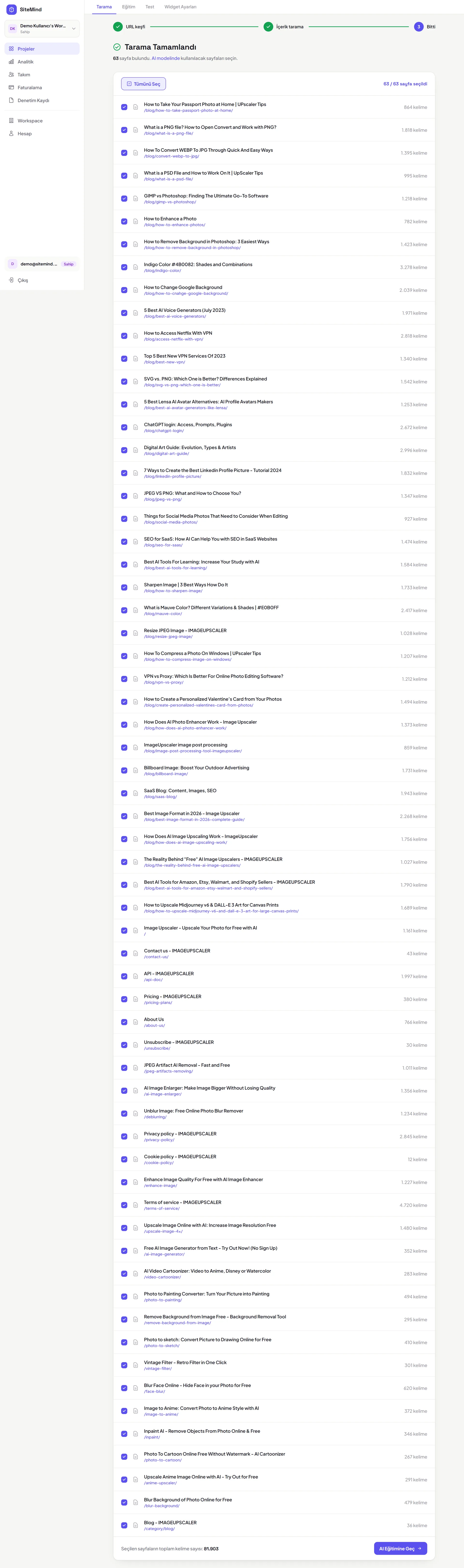Screen dimensions: 464x1568
Task: Uncheck the 'What is a PNG file?' page
Action: tap(124, 130)
